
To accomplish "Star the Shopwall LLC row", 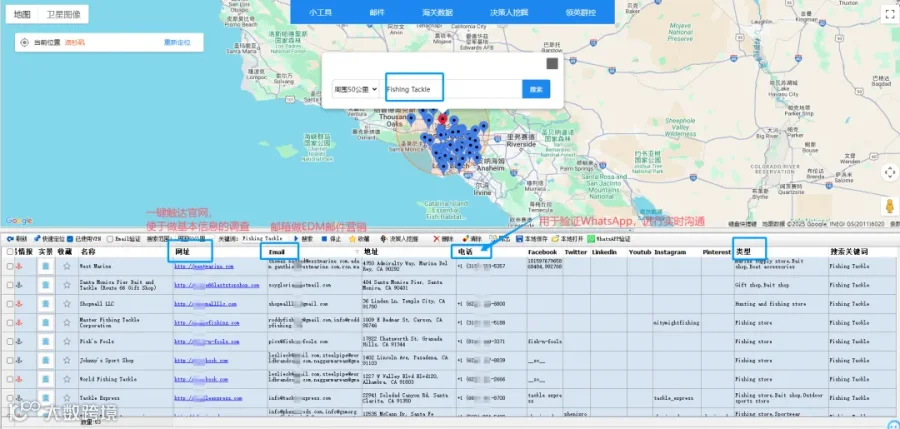I will tap(67, 304).
